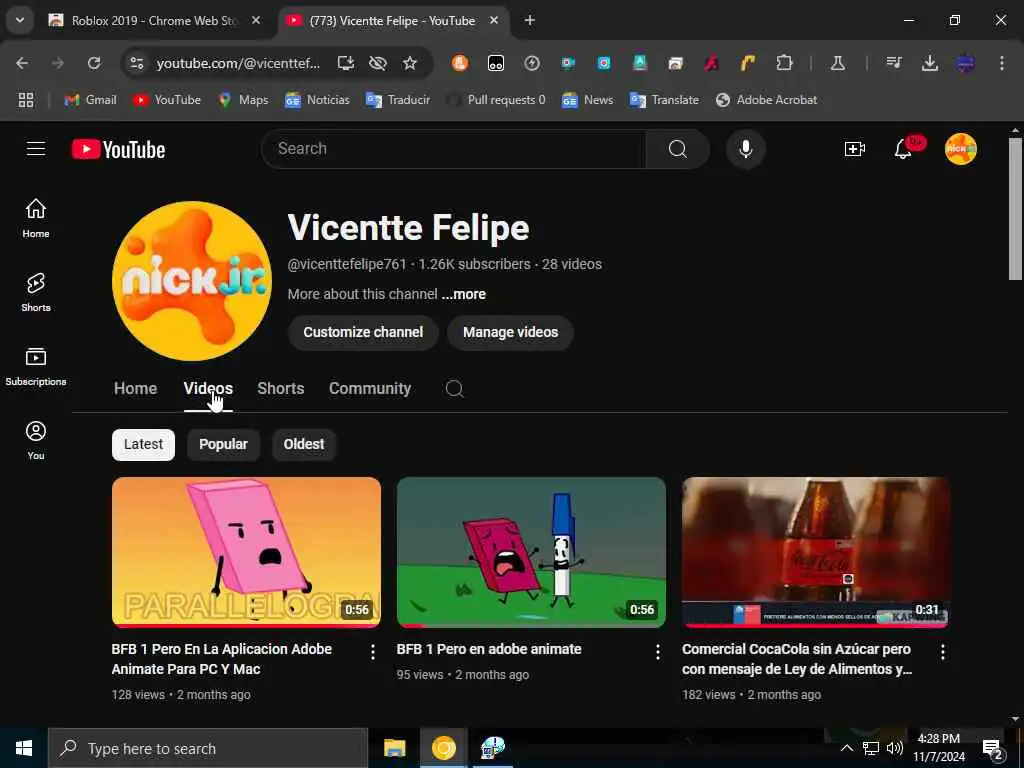Screen dimensions: 1024x768
Task: Click the YouTube logo
Action: tap(118, 150)
